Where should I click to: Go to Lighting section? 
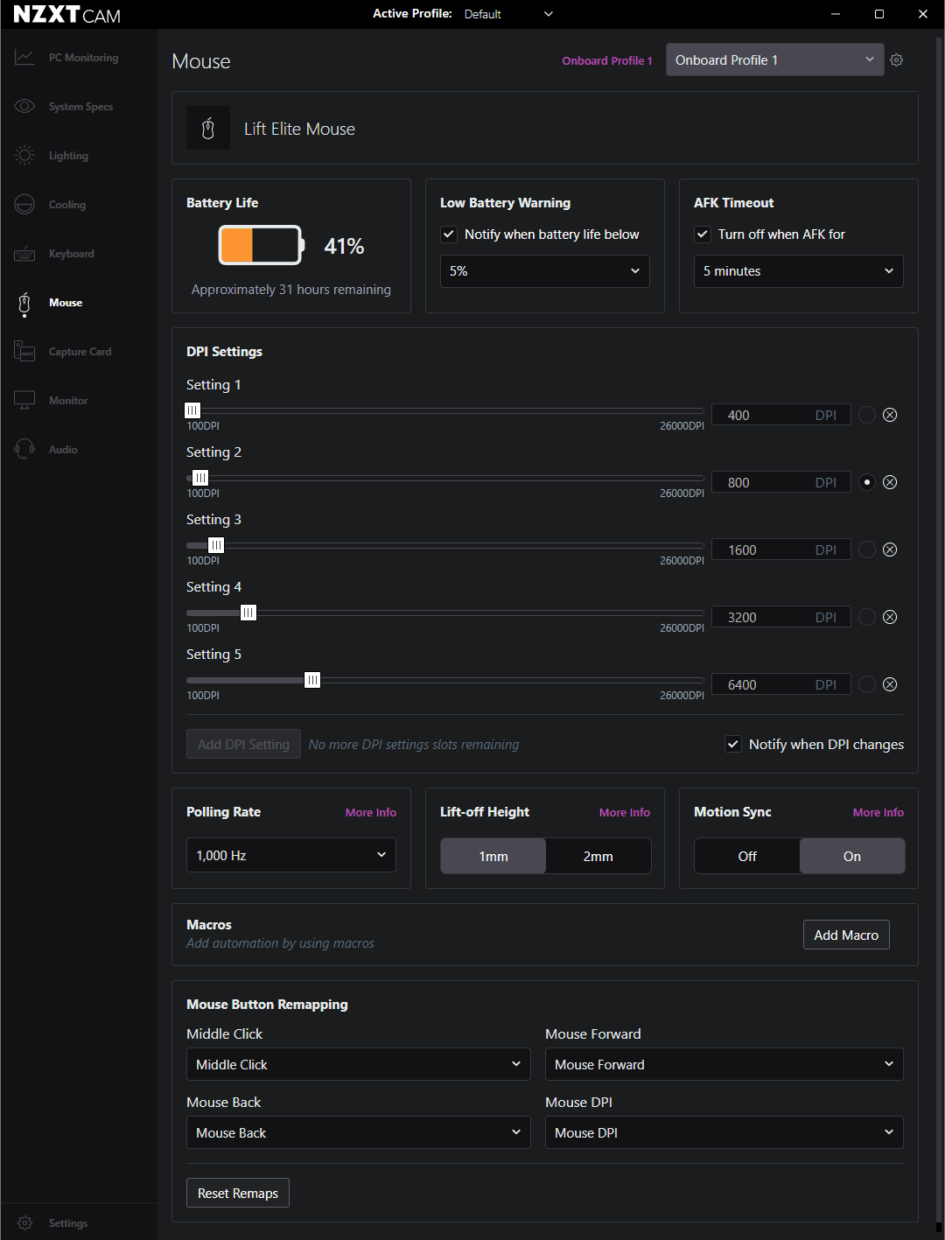[x=68, y=156]
